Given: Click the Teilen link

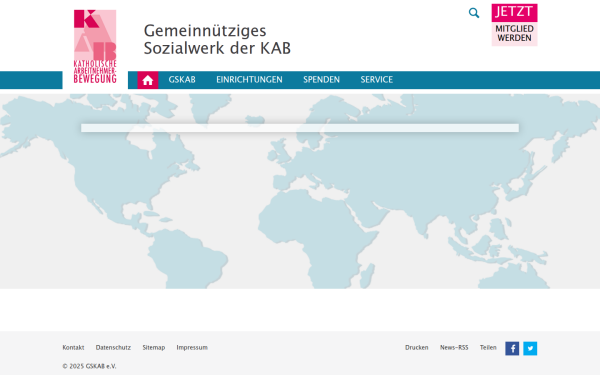Looking at the screenshot, I should click(x=488, y=347).
